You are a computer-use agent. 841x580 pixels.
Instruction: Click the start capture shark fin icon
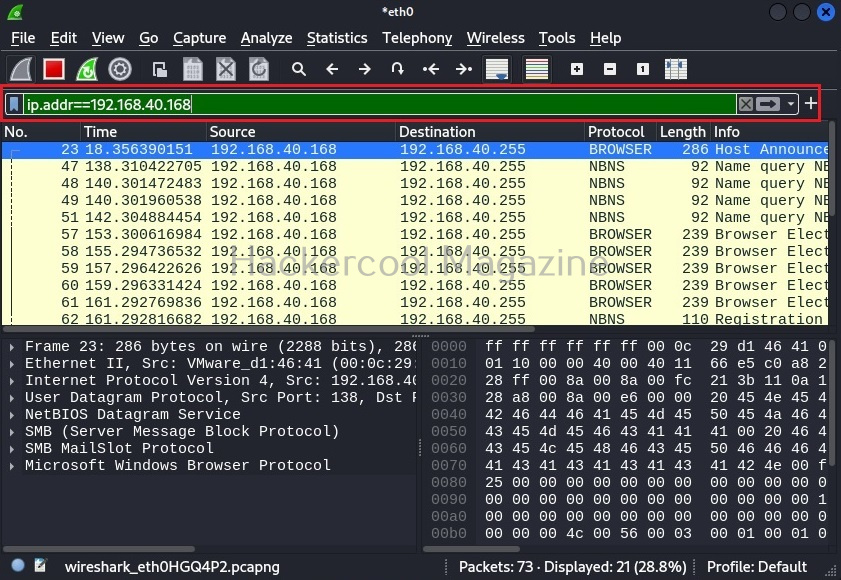tap(21, 69)
